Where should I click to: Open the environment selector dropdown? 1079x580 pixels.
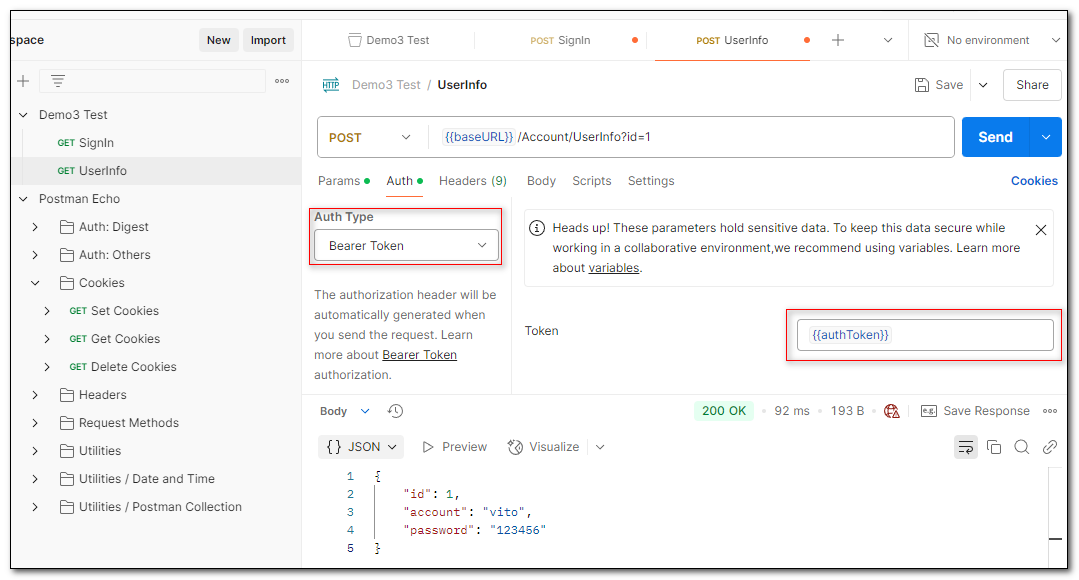click(x=992, y=41)
